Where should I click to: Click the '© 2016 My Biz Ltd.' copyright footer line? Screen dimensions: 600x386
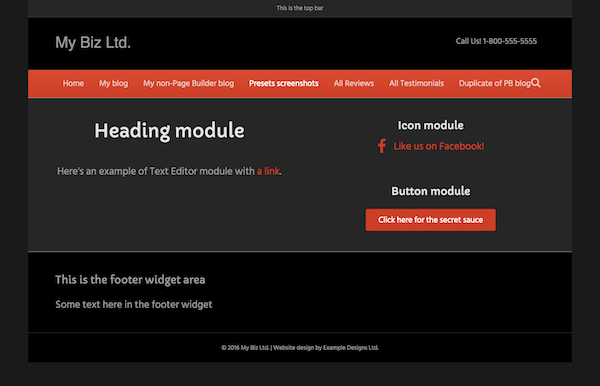click(x=300, y=348)
